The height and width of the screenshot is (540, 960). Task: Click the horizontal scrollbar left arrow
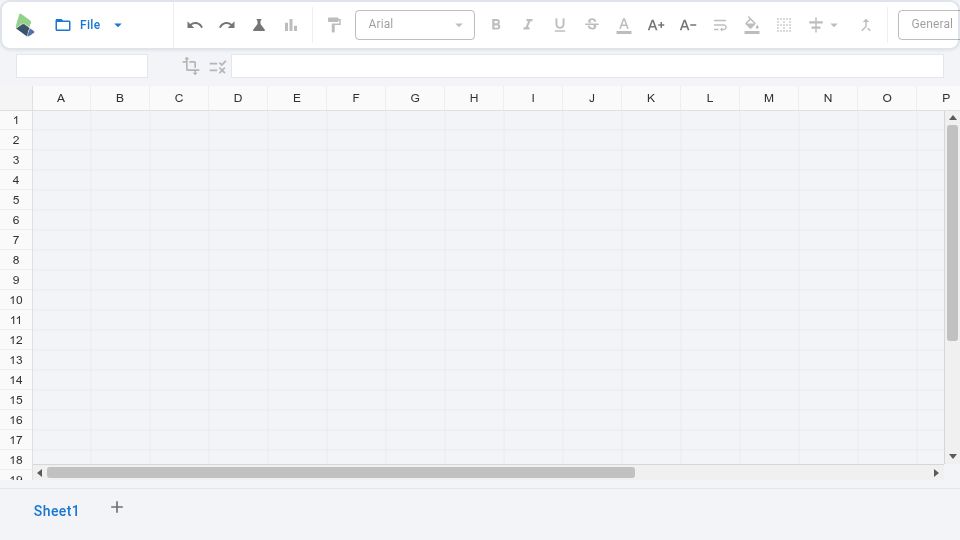[40, 473]
